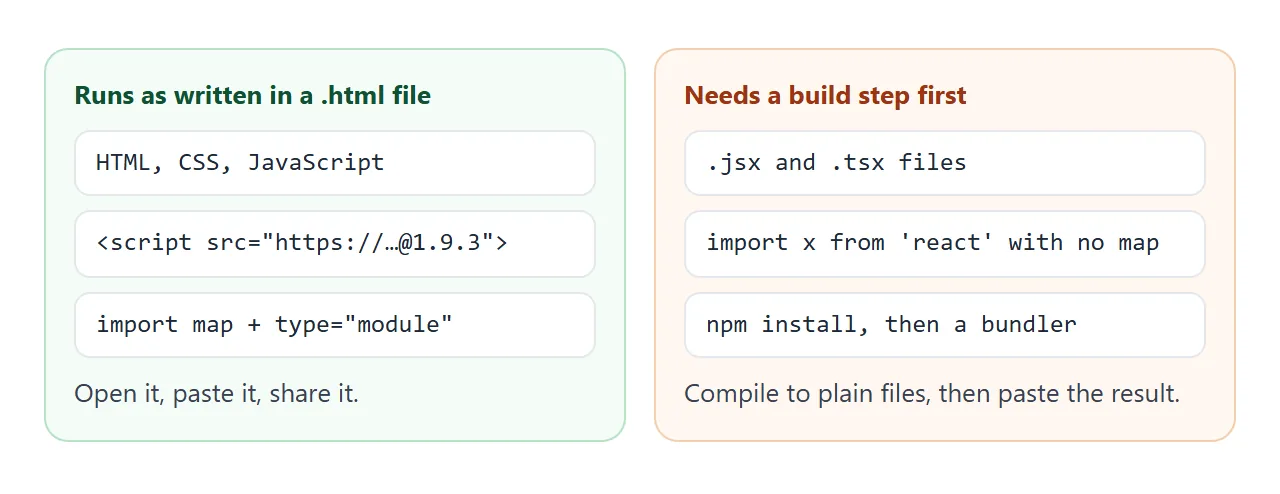The height and width of the screenshot is (494, 1280).
Task: Click the 'Compile to plain files' caption
Action: pyautogui.click(x=933, y=394)
